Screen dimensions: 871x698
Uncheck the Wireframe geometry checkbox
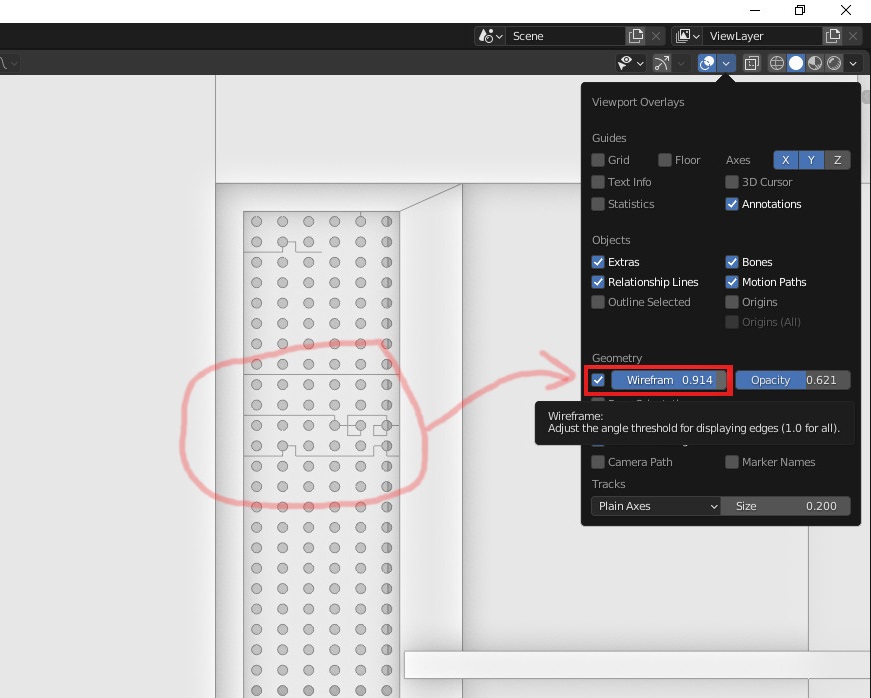[598, 380]
